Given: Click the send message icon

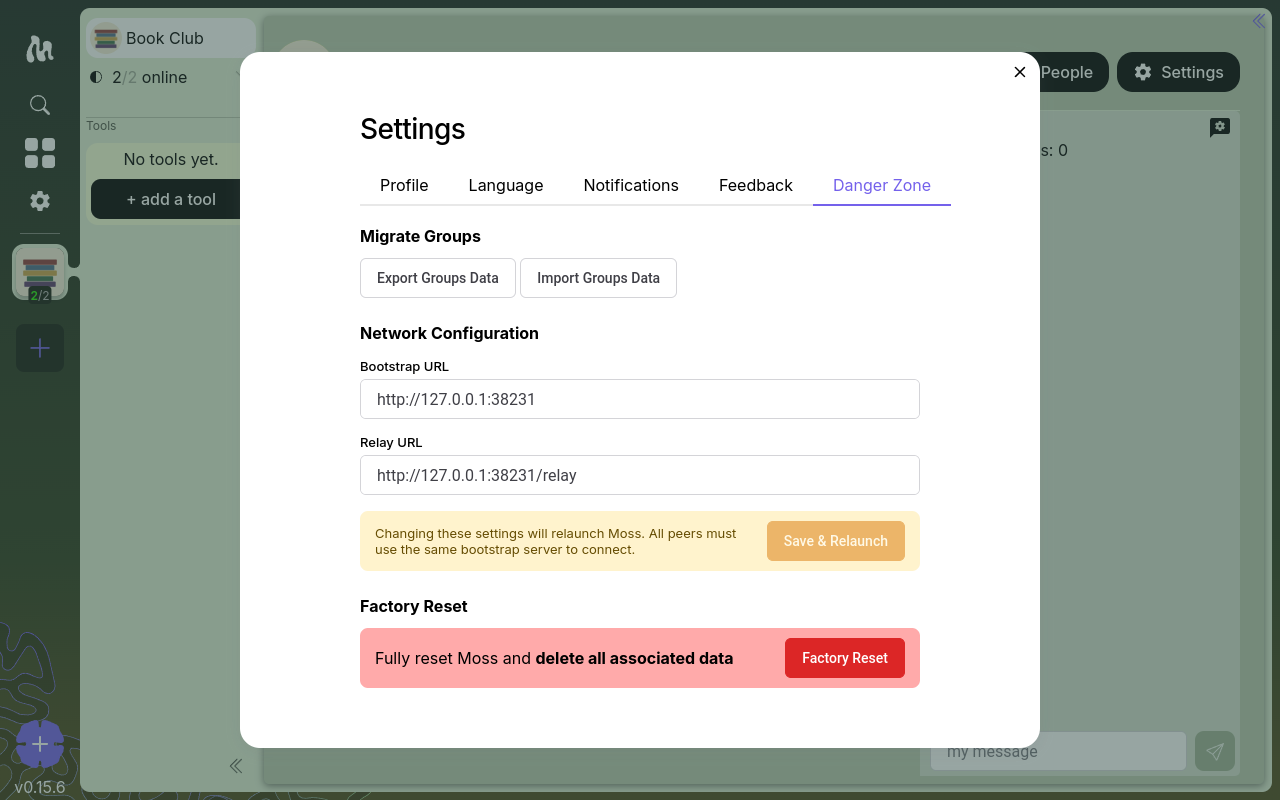Looking at the screenshot, I should [1215, 751].
